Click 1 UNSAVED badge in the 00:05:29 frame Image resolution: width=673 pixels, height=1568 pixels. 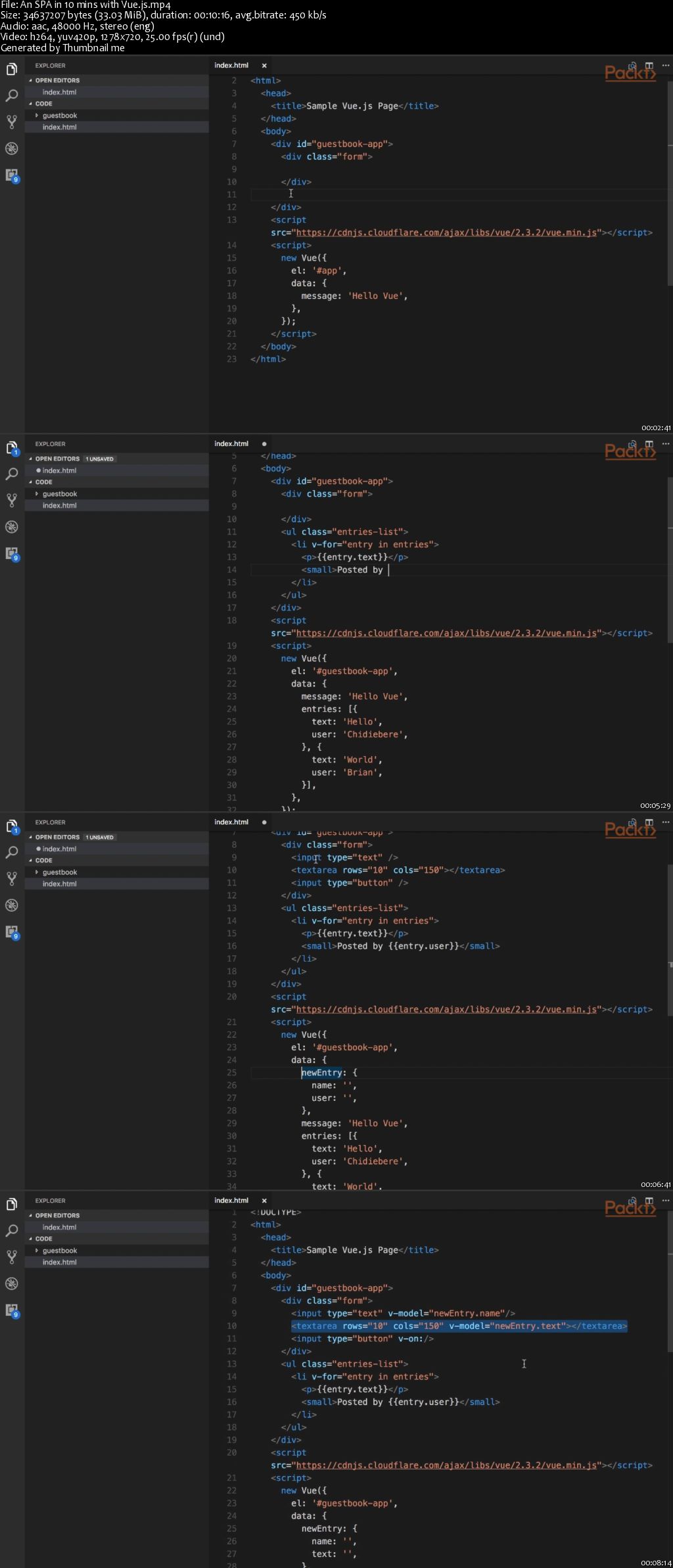[x=100, y=459]
